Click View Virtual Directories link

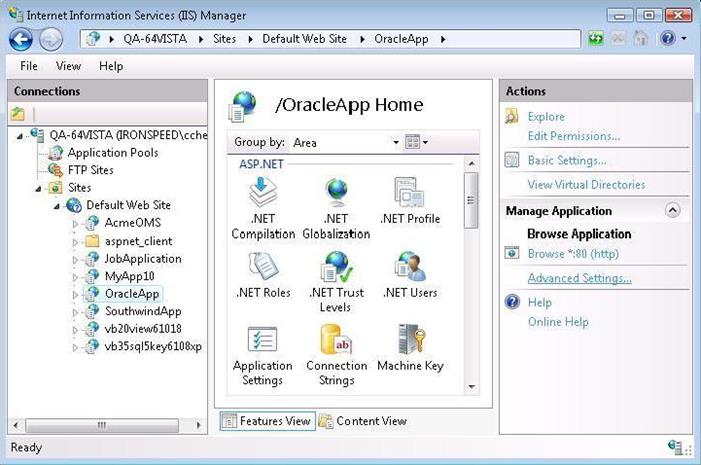click(586, 184)
